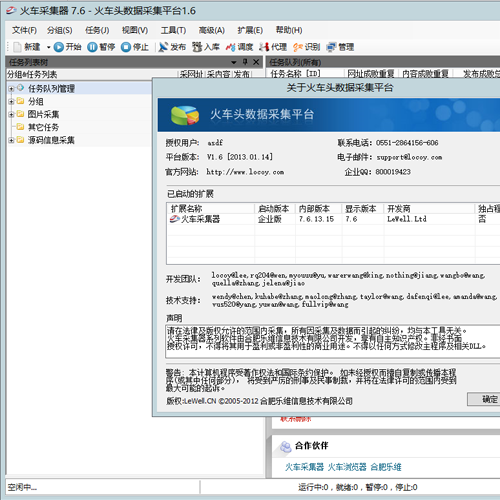Image resolution: width=500 pixels, height=500 pixels.
Task: Select the 火车采集器 extension row
Action: pos(333,219)
